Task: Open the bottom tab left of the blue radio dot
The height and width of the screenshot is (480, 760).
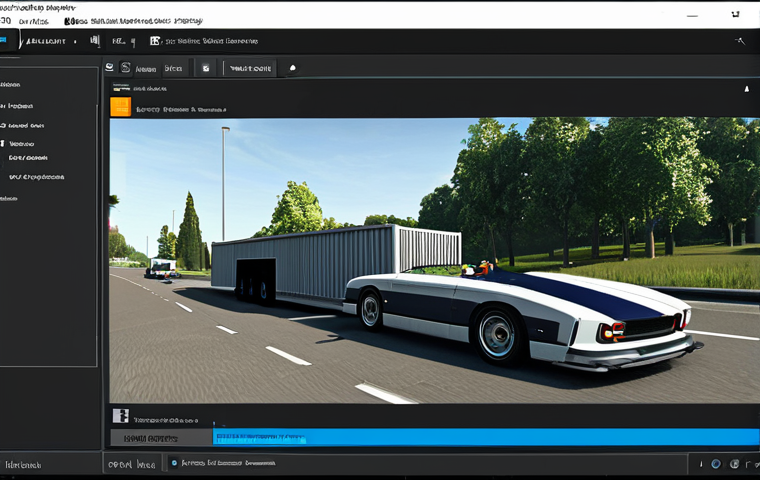Action: tap(132, 464)
